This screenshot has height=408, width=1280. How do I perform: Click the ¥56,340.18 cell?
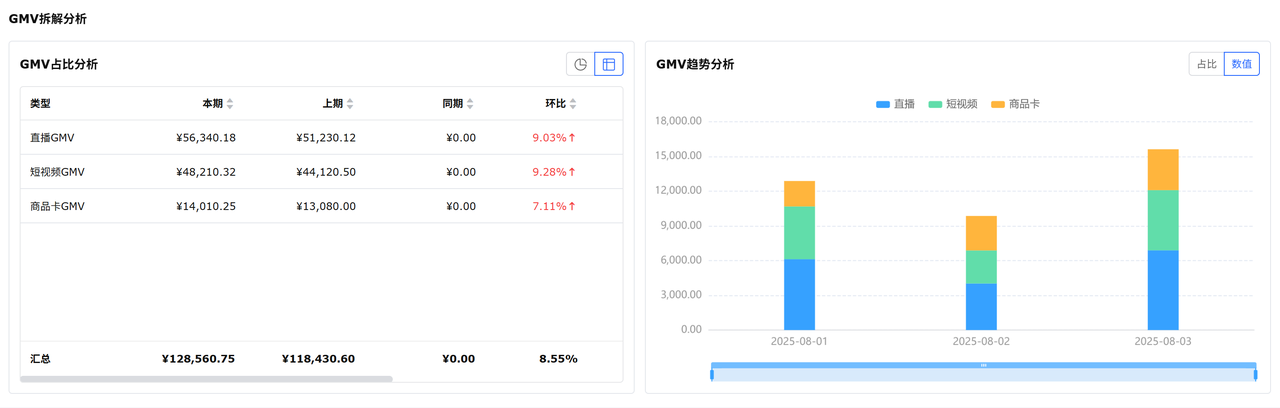coord(205,138)
